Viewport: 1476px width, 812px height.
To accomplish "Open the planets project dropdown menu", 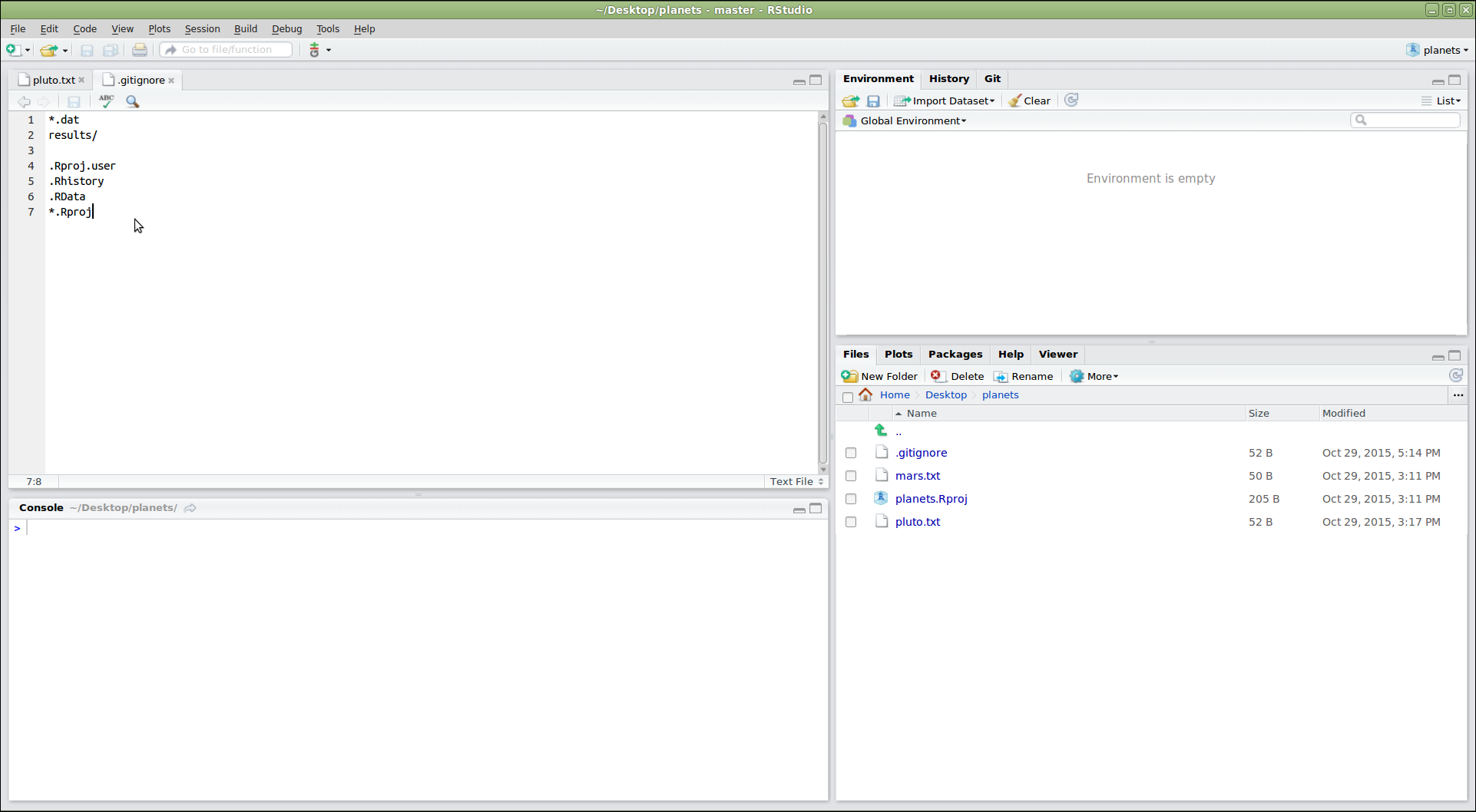I will [1438, 50].
